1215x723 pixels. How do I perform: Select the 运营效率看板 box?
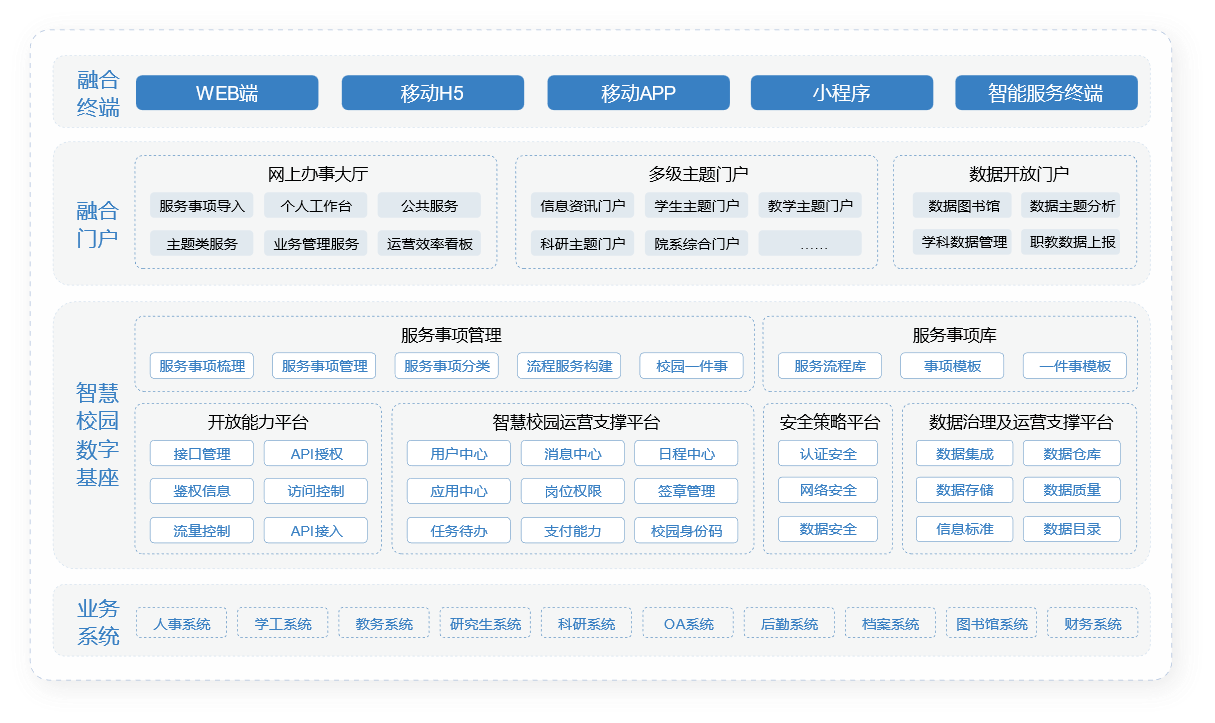point(430,244)
